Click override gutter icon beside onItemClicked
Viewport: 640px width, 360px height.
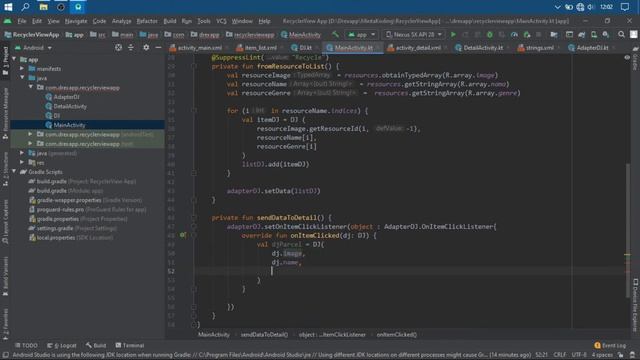click(x=183, y=235)
